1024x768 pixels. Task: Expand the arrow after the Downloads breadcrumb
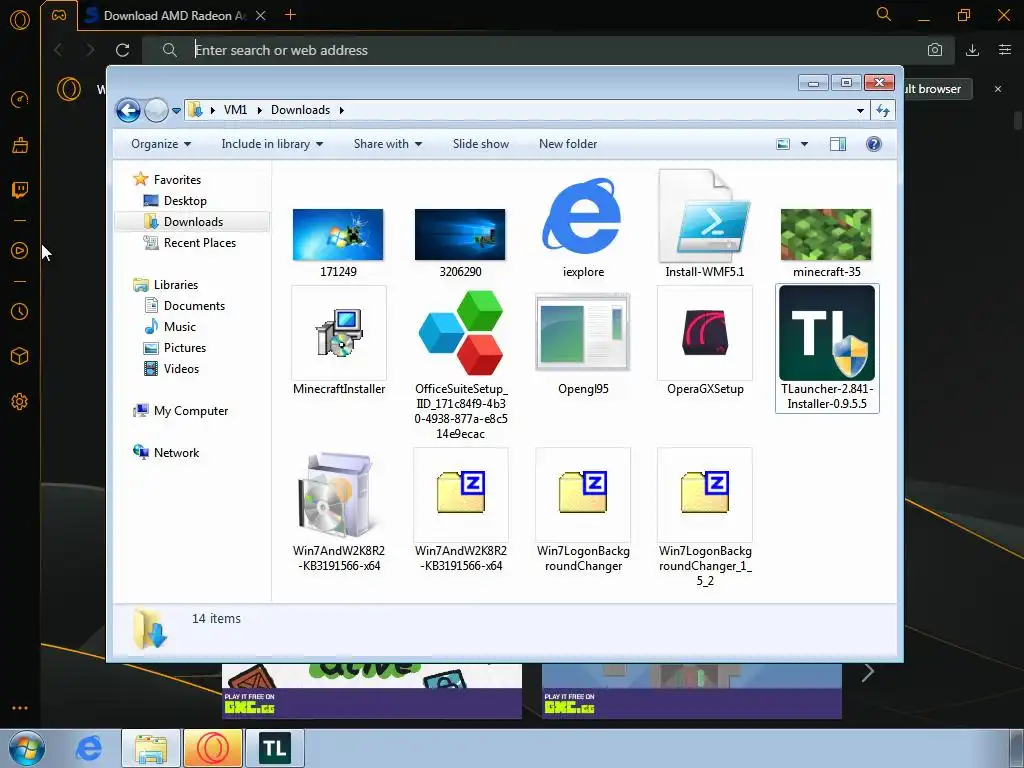(x=342, y=110)
